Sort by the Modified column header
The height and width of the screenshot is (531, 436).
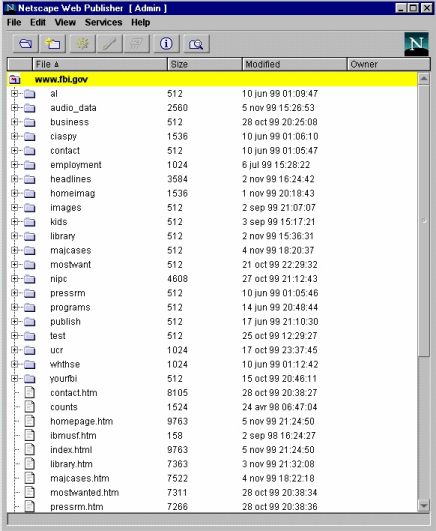(x=294, y=64)
